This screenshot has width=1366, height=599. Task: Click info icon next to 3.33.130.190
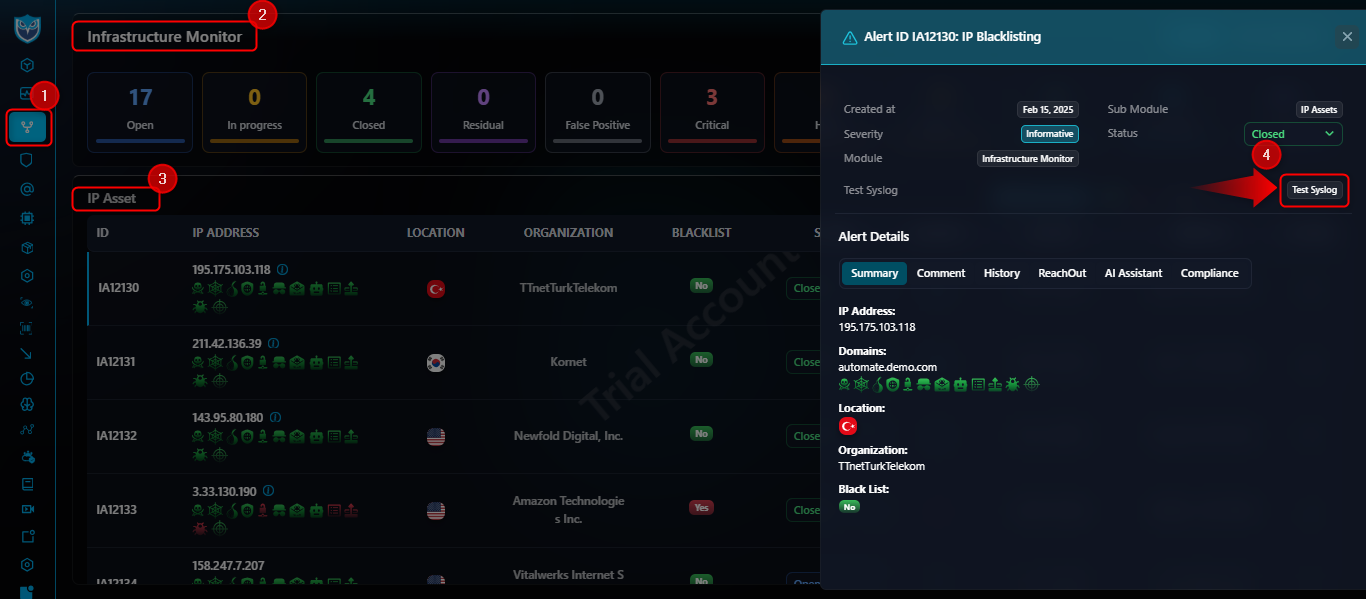coord(267,492)
